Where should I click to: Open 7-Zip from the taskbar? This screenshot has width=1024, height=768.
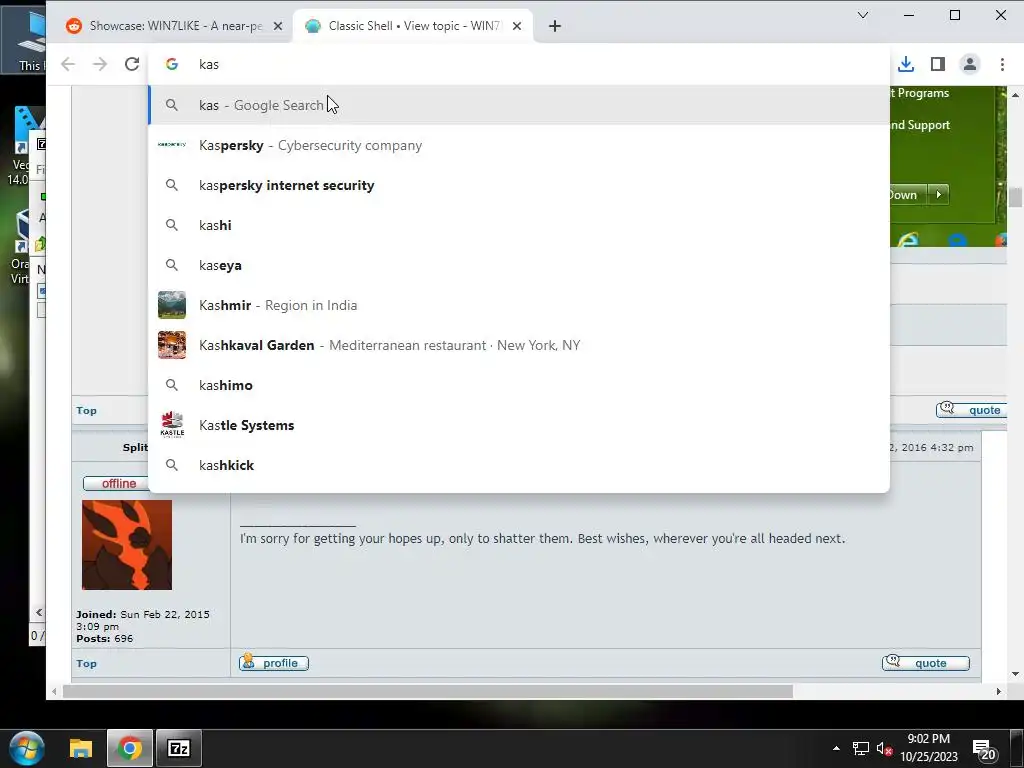[x=179, y=748]
